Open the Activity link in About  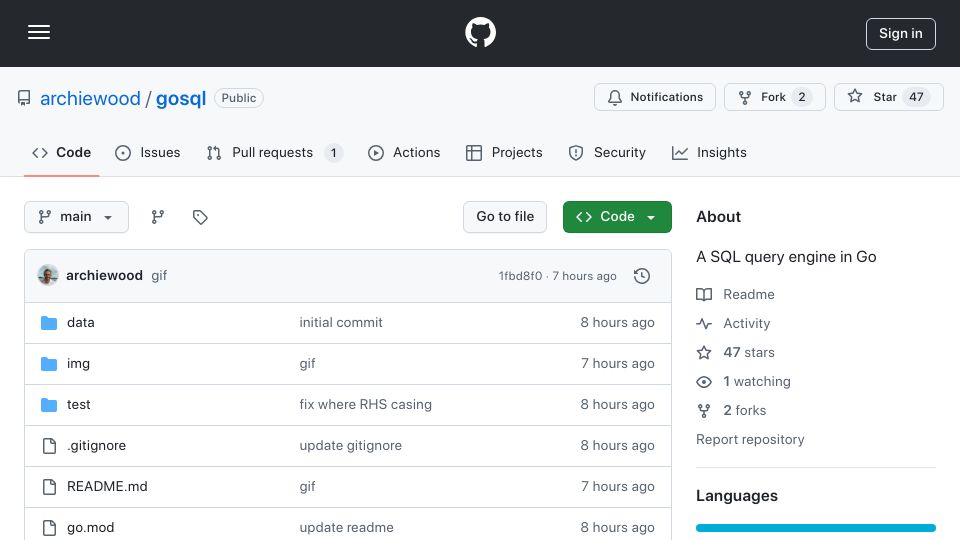click(746, 323)
